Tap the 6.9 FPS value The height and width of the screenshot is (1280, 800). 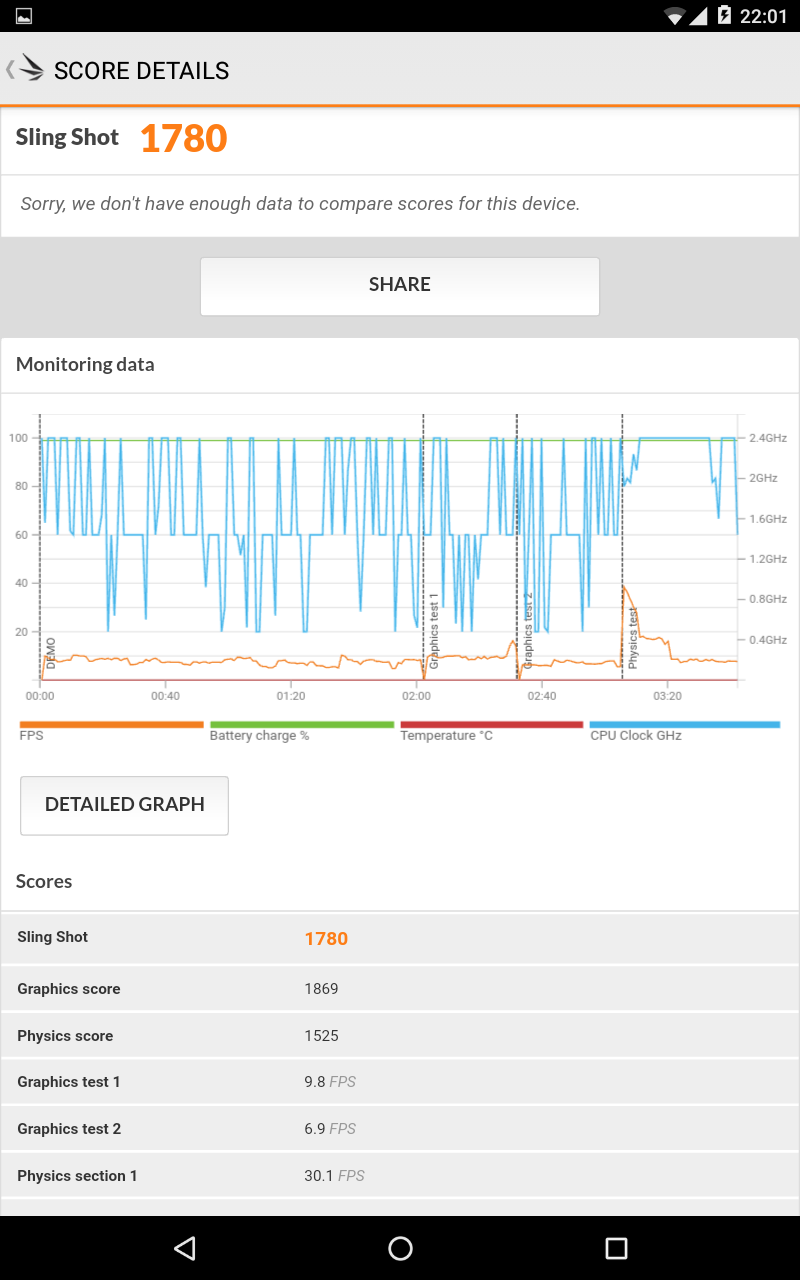point(330,1129)
